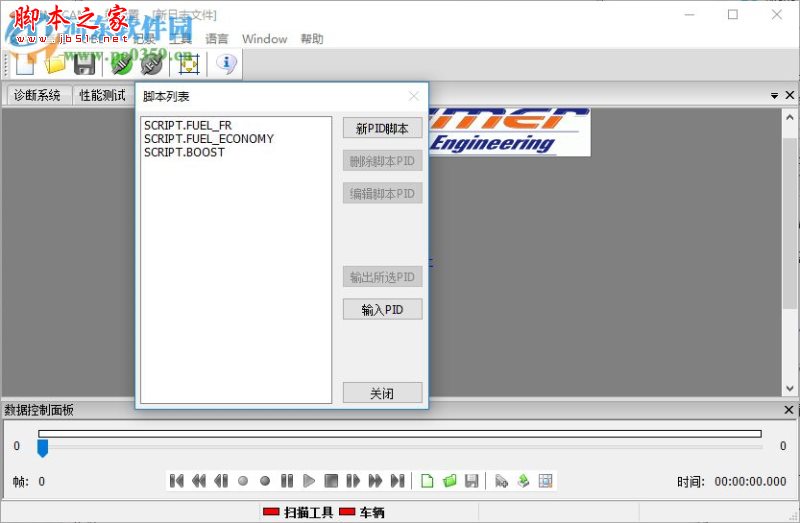This screenshot has width=800, height=523.
Task: Click the 删除脚本PID button
Action: coord(382,161)
